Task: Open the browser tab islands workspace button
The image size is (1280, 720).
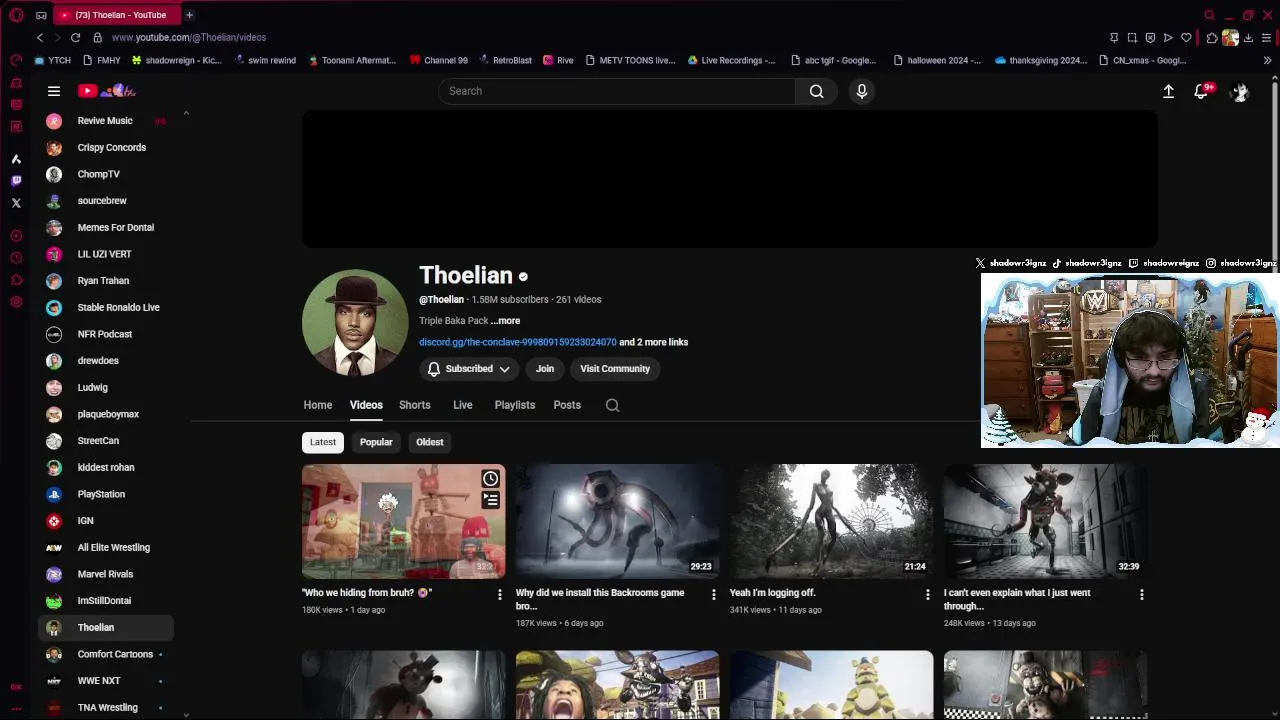Action: coord(41,15)
